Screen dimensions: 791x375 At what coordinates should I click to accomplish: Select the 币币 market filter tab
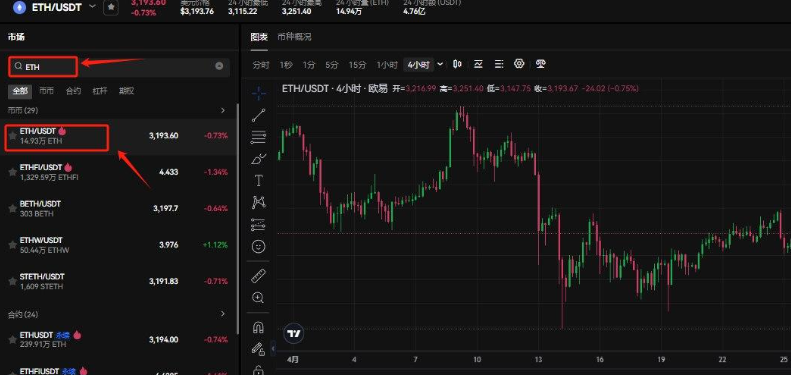tap(46, 91)
